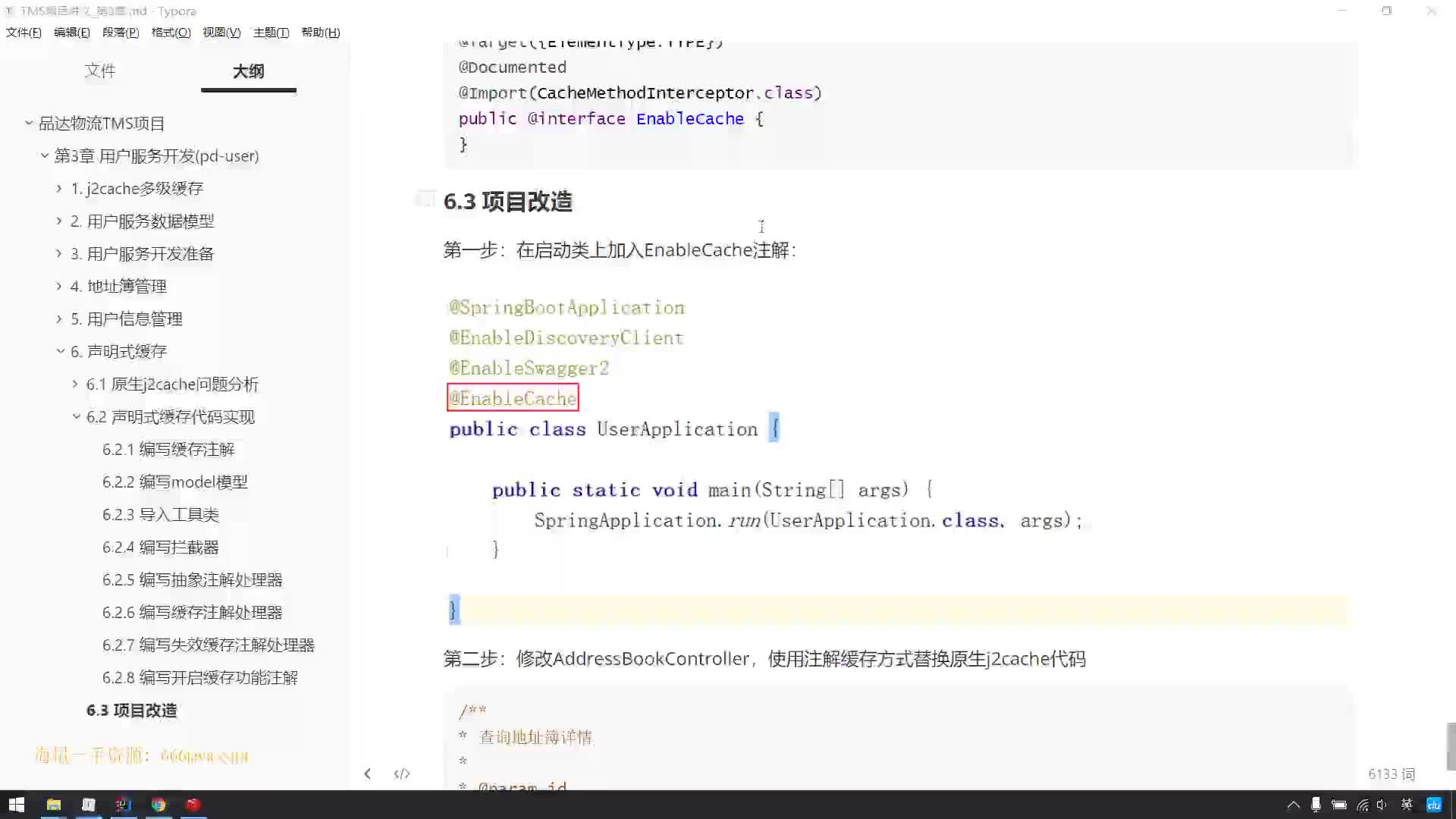This screenshot has width=1456, height=819.
Task: Restore down the Typora window
Action: 1386,11
